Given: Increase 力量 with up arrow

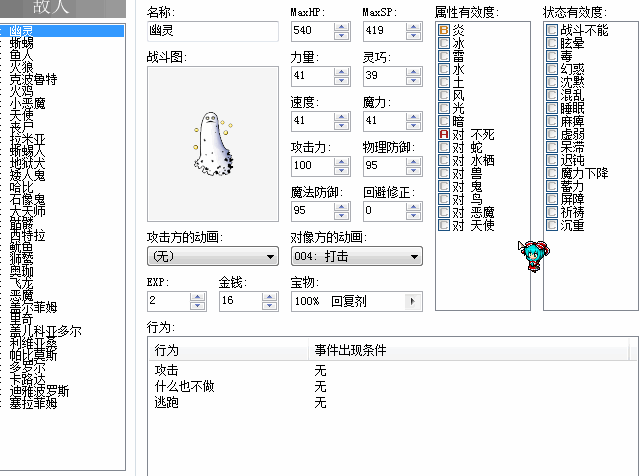Looking at the screenshot, I should pos(342,72).
